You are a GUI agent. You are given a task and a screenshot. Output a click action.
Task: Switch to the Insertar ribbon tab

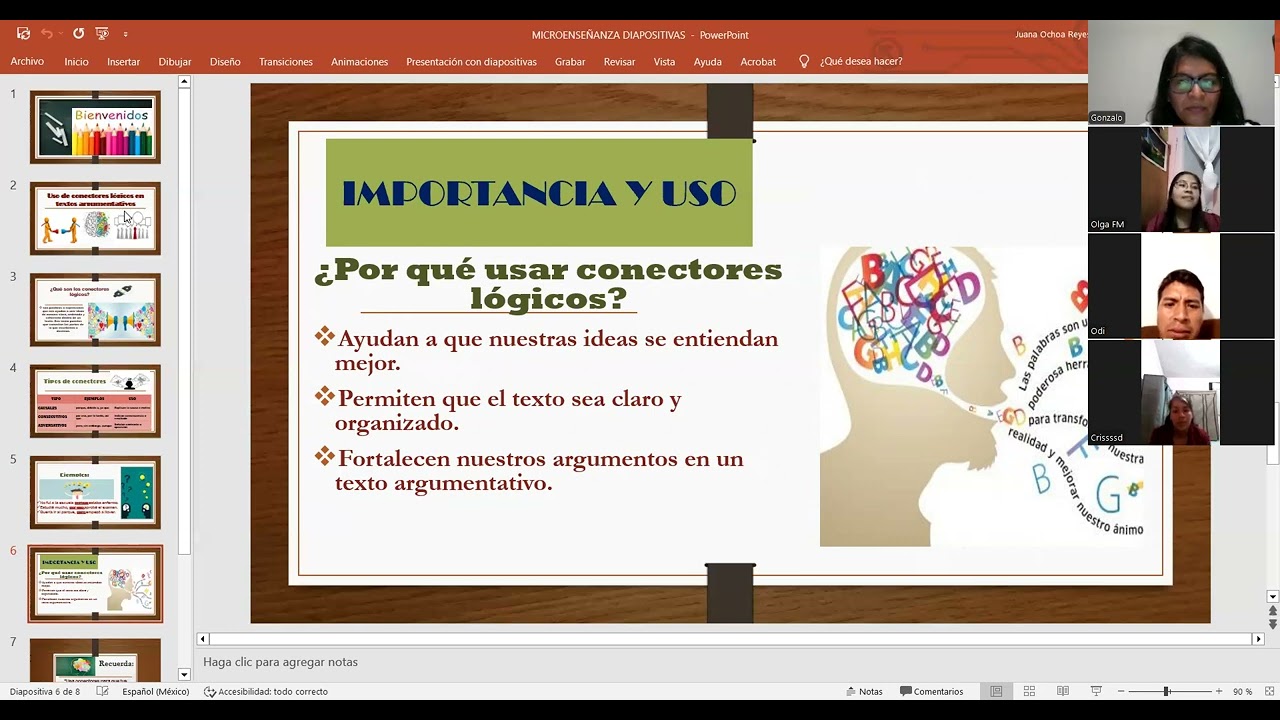123,61
